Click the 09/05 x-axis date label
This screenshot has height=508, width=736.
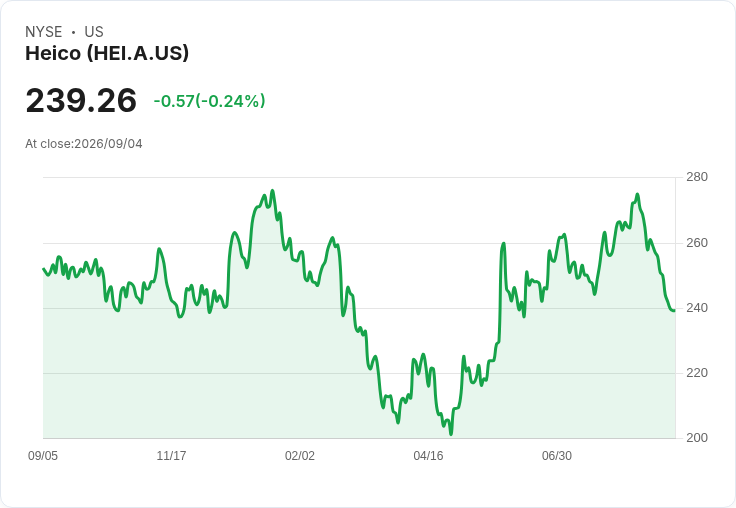[x=43, y=455]
